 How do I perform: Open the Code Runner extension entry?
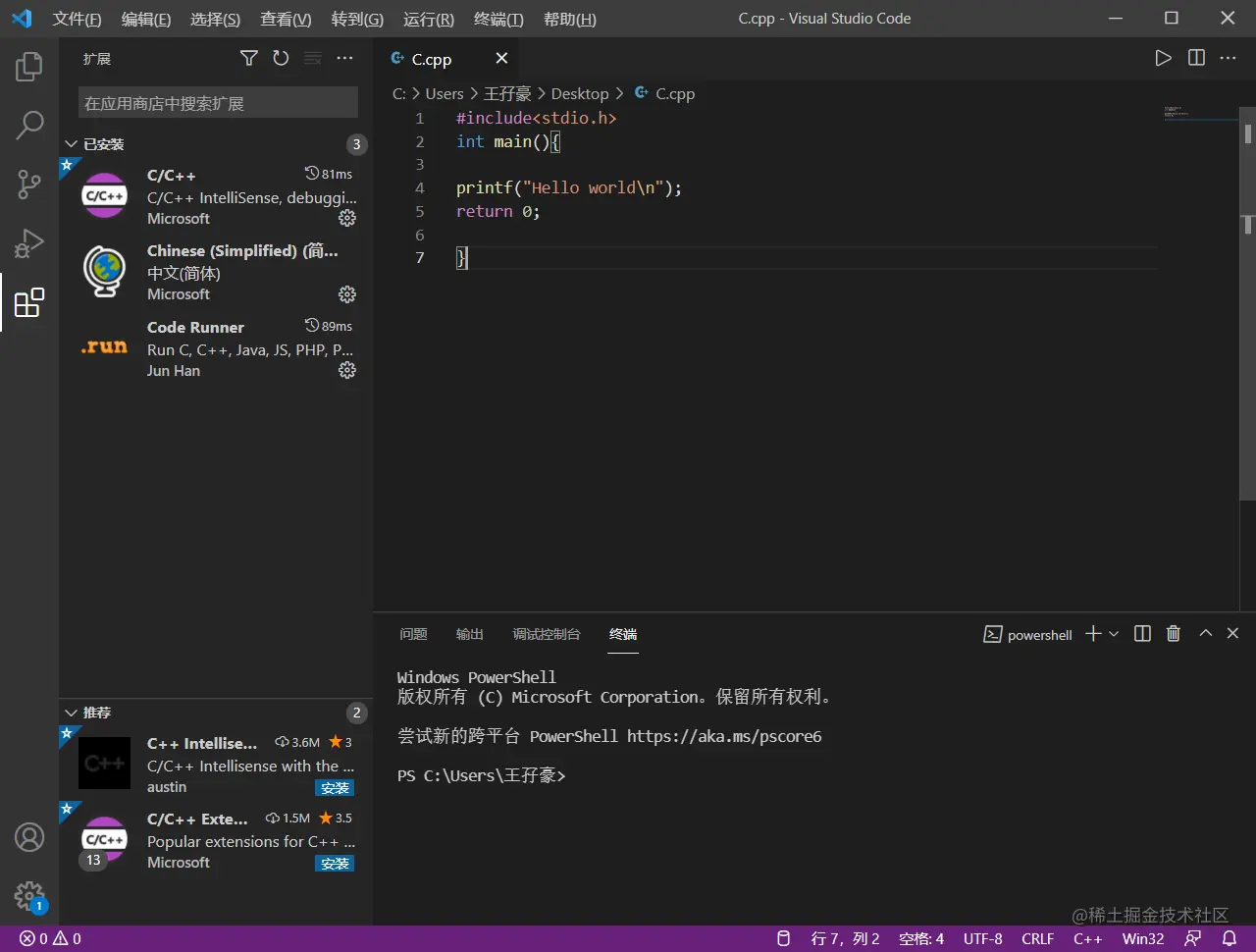(x=216, y=348)
